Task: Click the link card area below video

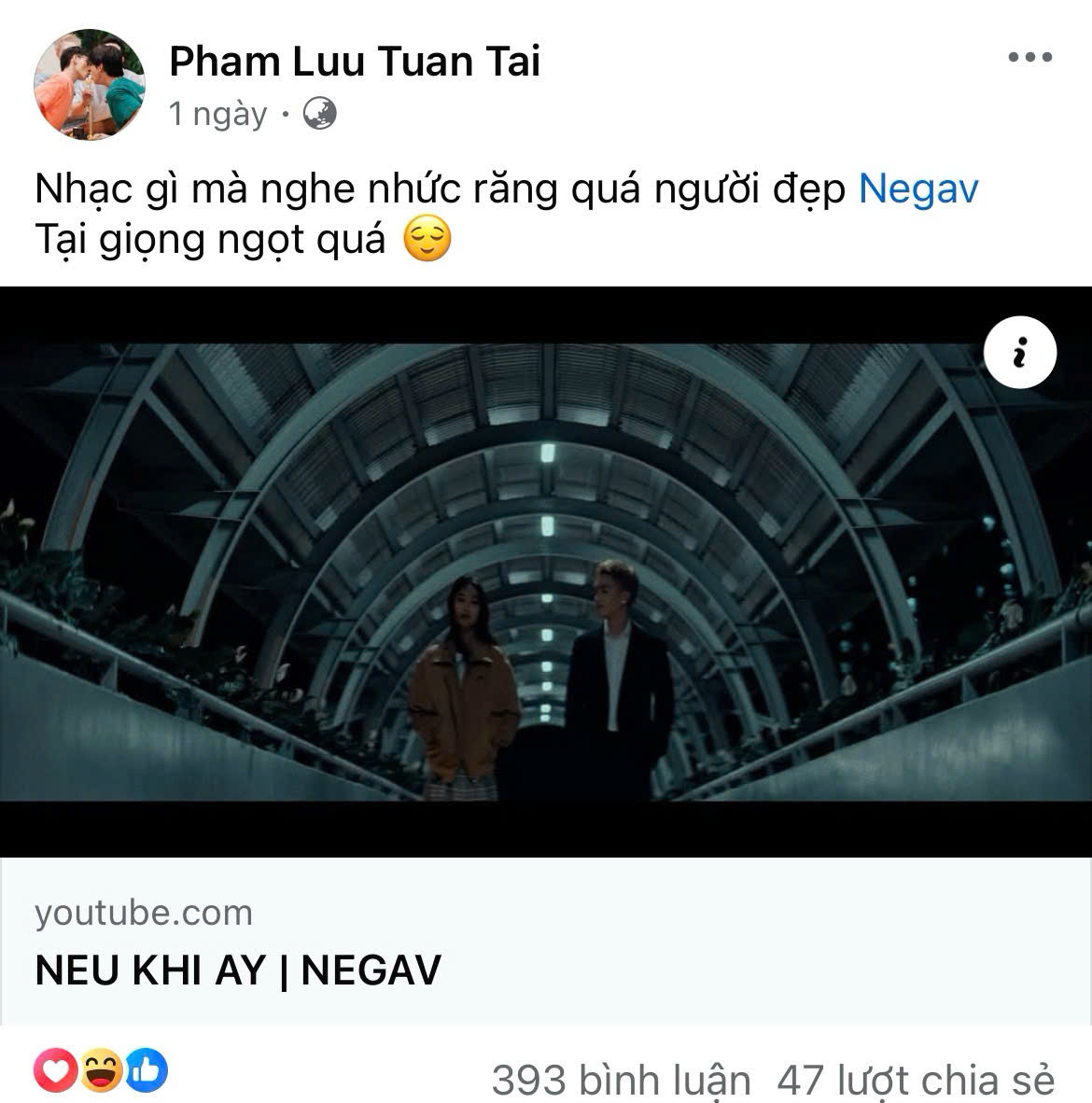Action: tap(546, 942)
